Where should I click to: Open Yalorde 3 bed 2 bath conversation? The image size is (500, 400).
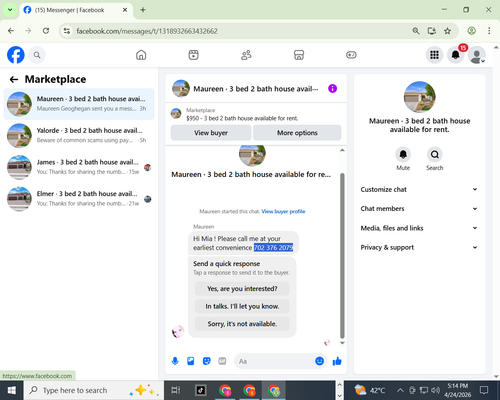click(x=79, y=135)
